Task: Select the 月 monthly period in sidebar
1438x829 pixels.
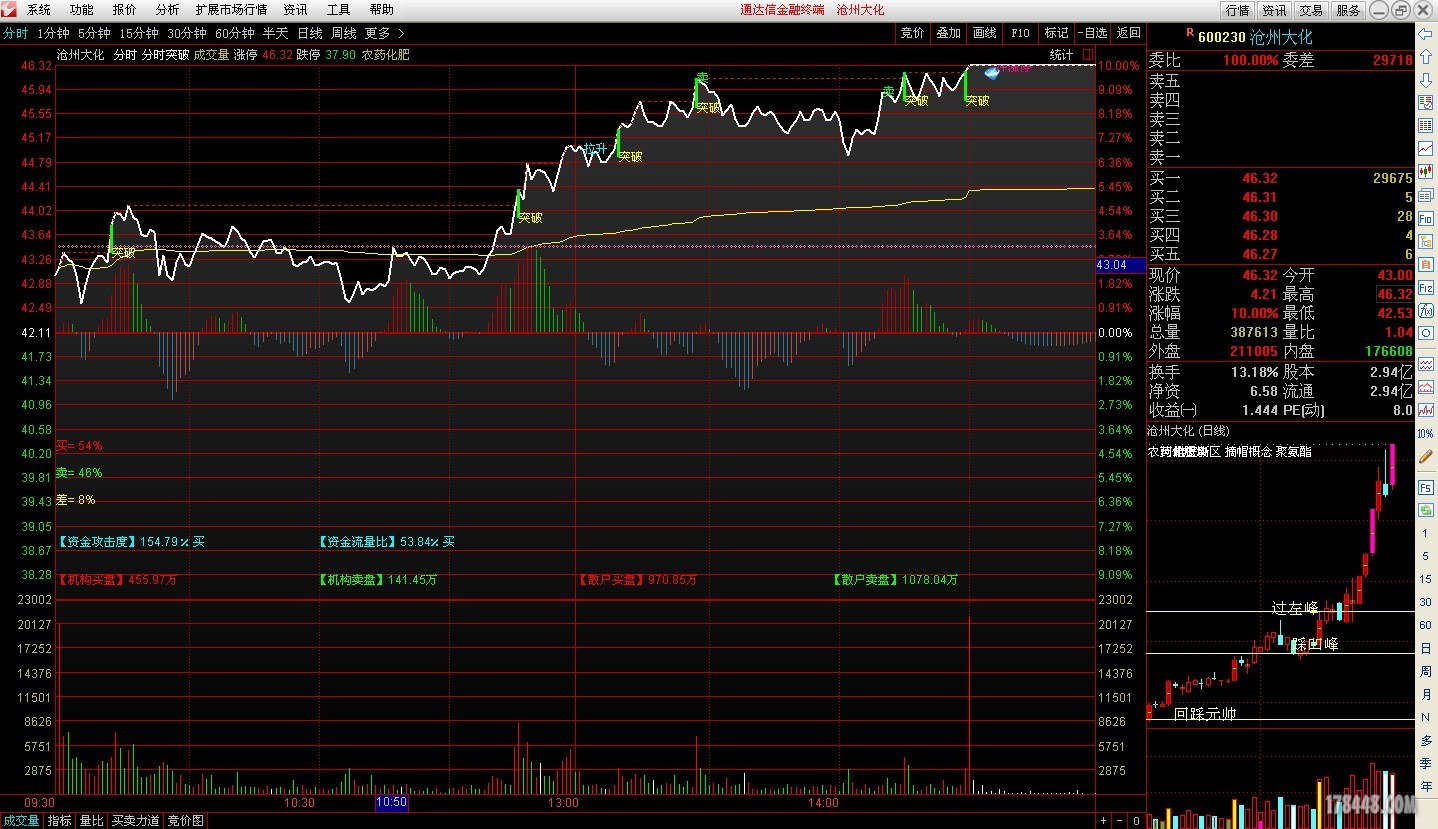Action: click(1425, 694)
